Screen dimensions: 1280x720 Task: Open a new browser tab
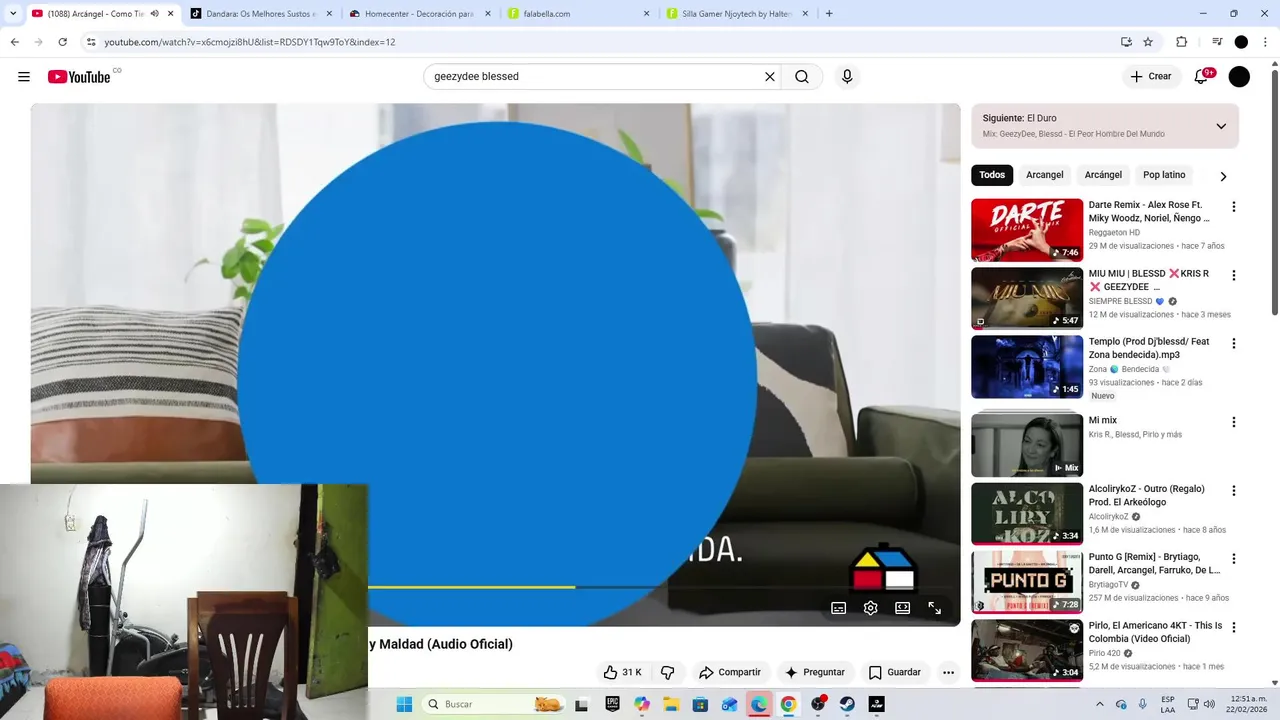point(829,14)
